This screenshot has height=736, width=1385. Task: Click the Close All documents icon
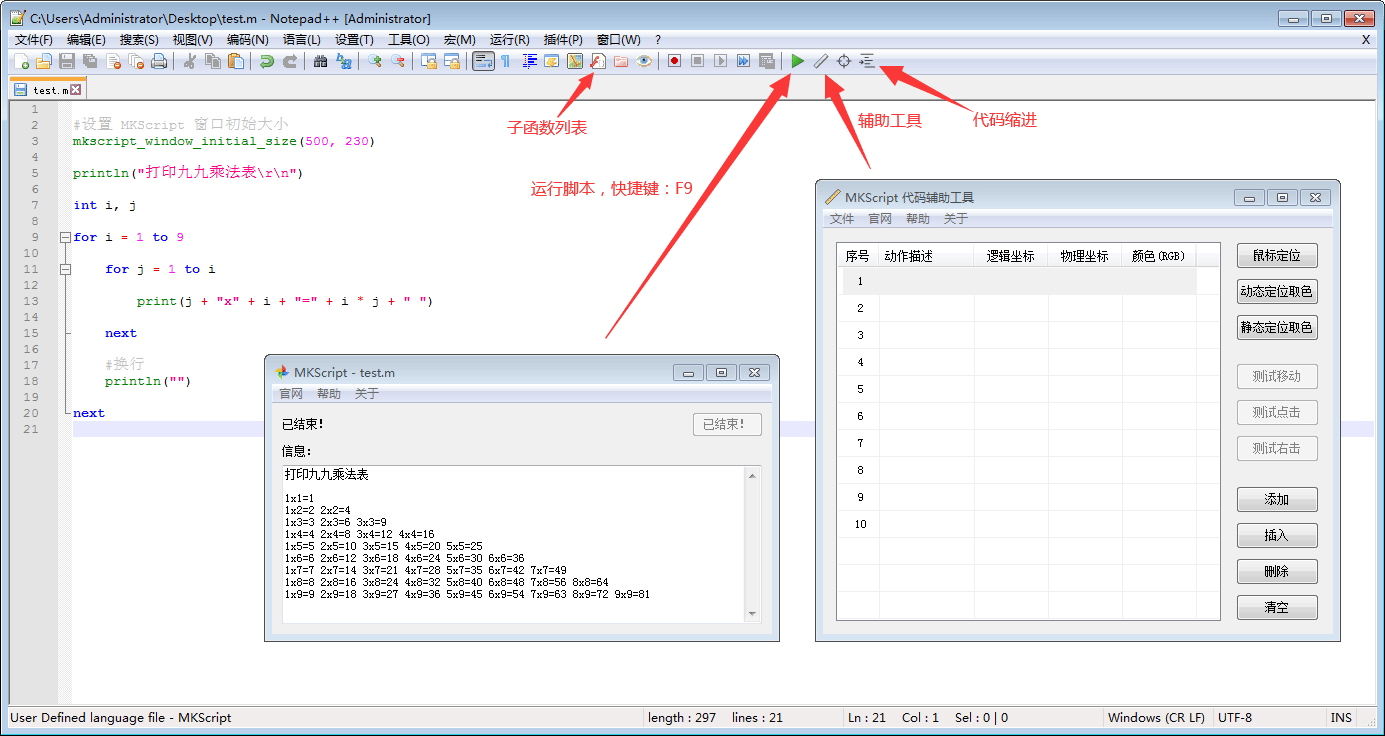click(x=136, y=61)
